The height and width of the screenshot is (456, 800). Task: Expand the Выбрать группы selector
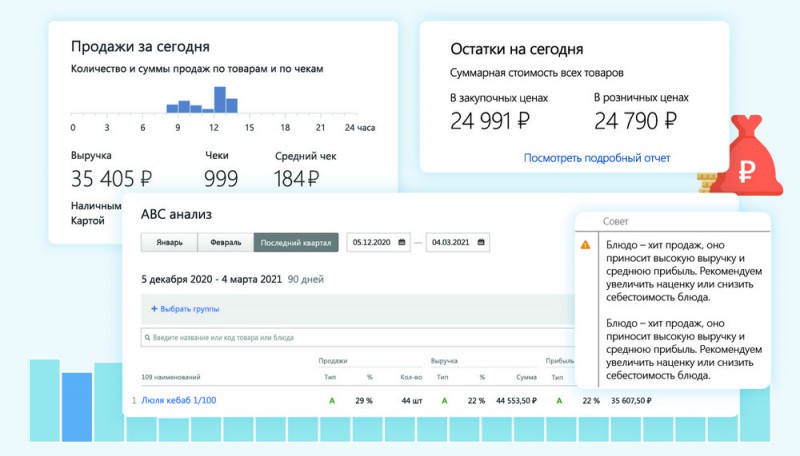pos(189,309)
